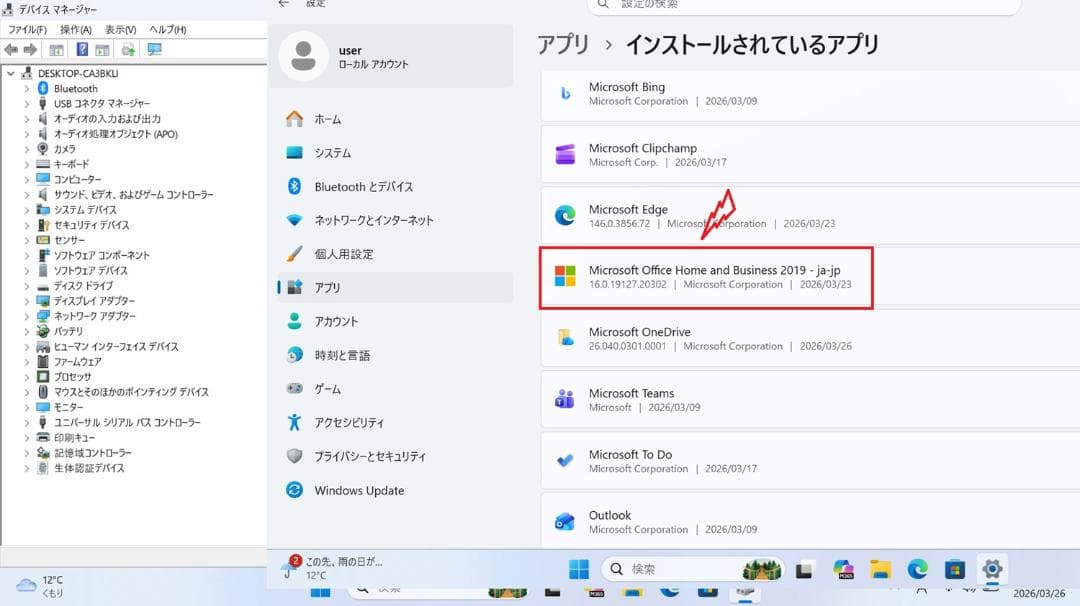Open Task View from the taskbar
Viewport: 1080px width, 606px height.
[804, 570]
